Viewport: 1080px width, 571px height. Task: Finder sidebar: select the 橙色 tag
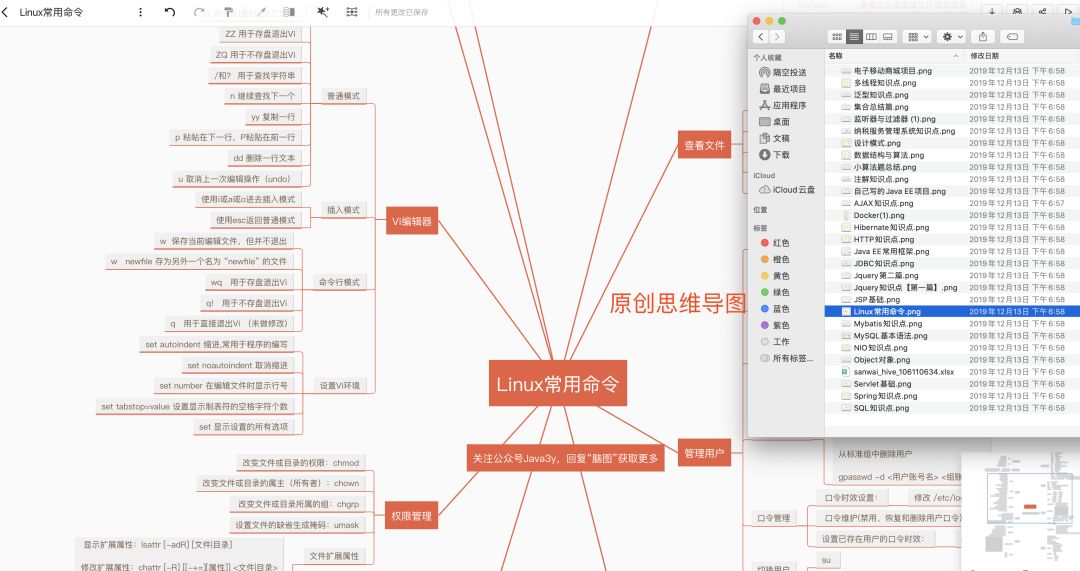[x=775, y=260]
